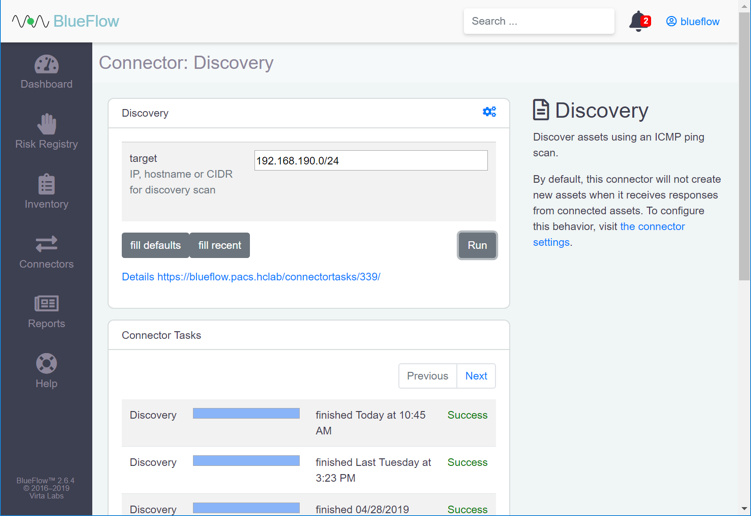Click the target IP input field
751x516 pixels.
pos(370,160)
